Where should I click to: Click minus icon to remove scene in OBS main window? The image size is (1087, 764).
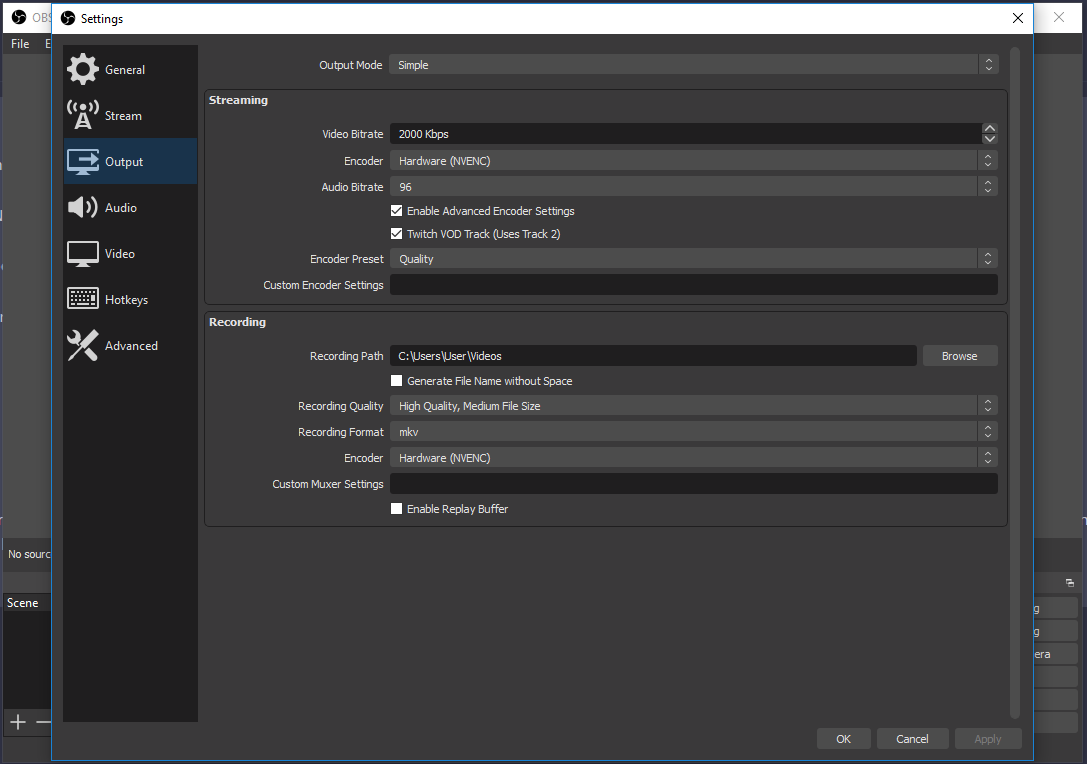click(x=43, y=722)
